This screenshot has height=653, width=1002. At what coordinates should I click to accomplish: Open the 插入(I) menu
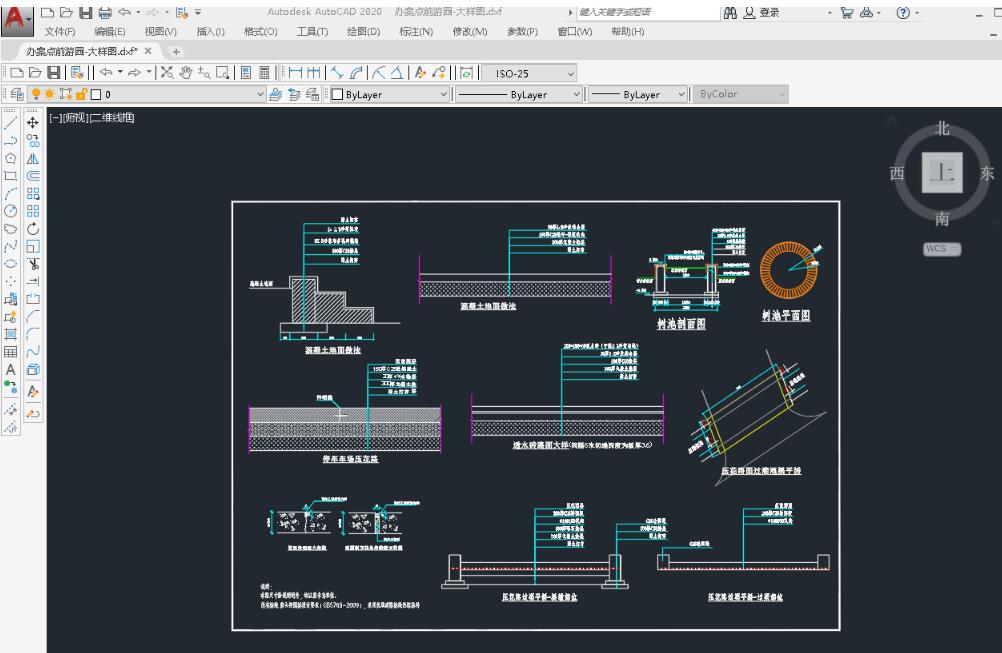[x=210, y=31]
